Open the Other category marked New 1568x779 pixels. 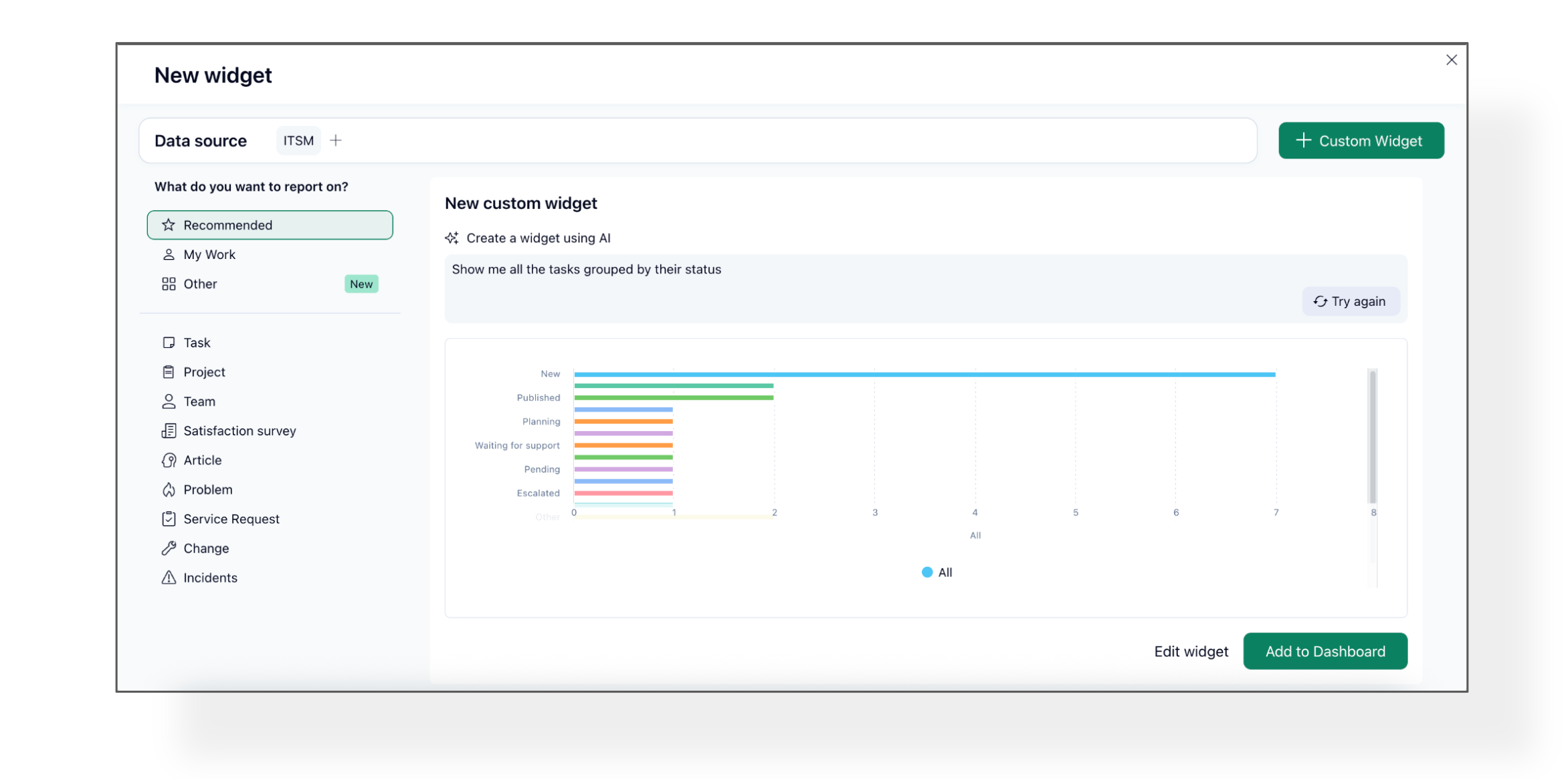click(201, 284)
